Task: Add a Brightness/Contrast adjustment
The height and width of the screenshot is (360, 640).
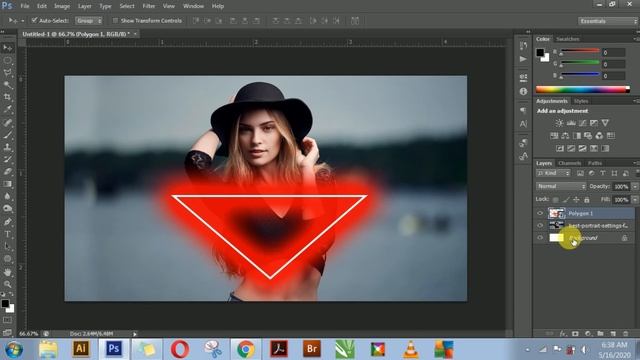Action: [x=559, y=123]
